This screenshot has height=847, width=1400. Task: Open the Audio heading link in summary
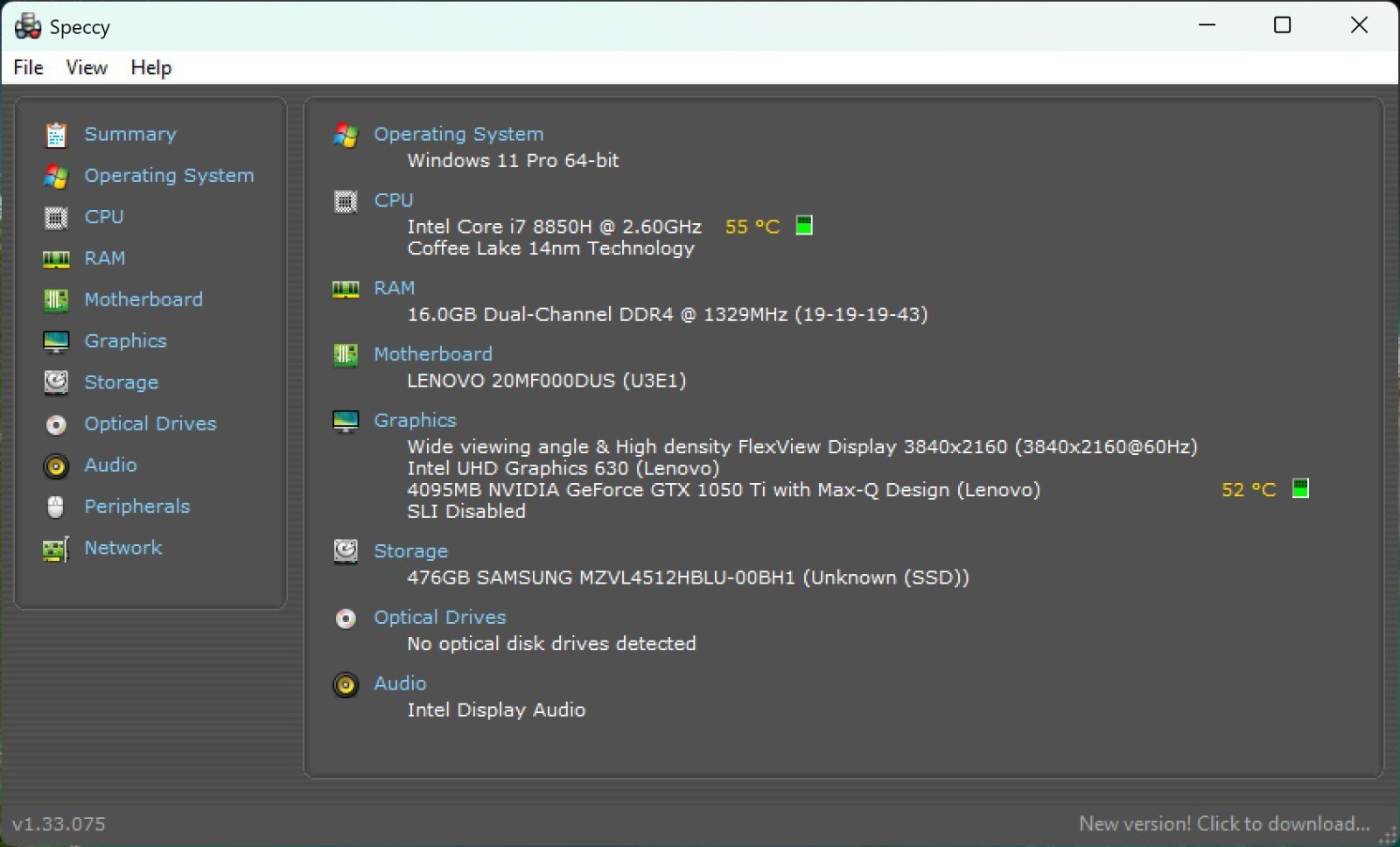pyautogui.click(x=400, y=683)
